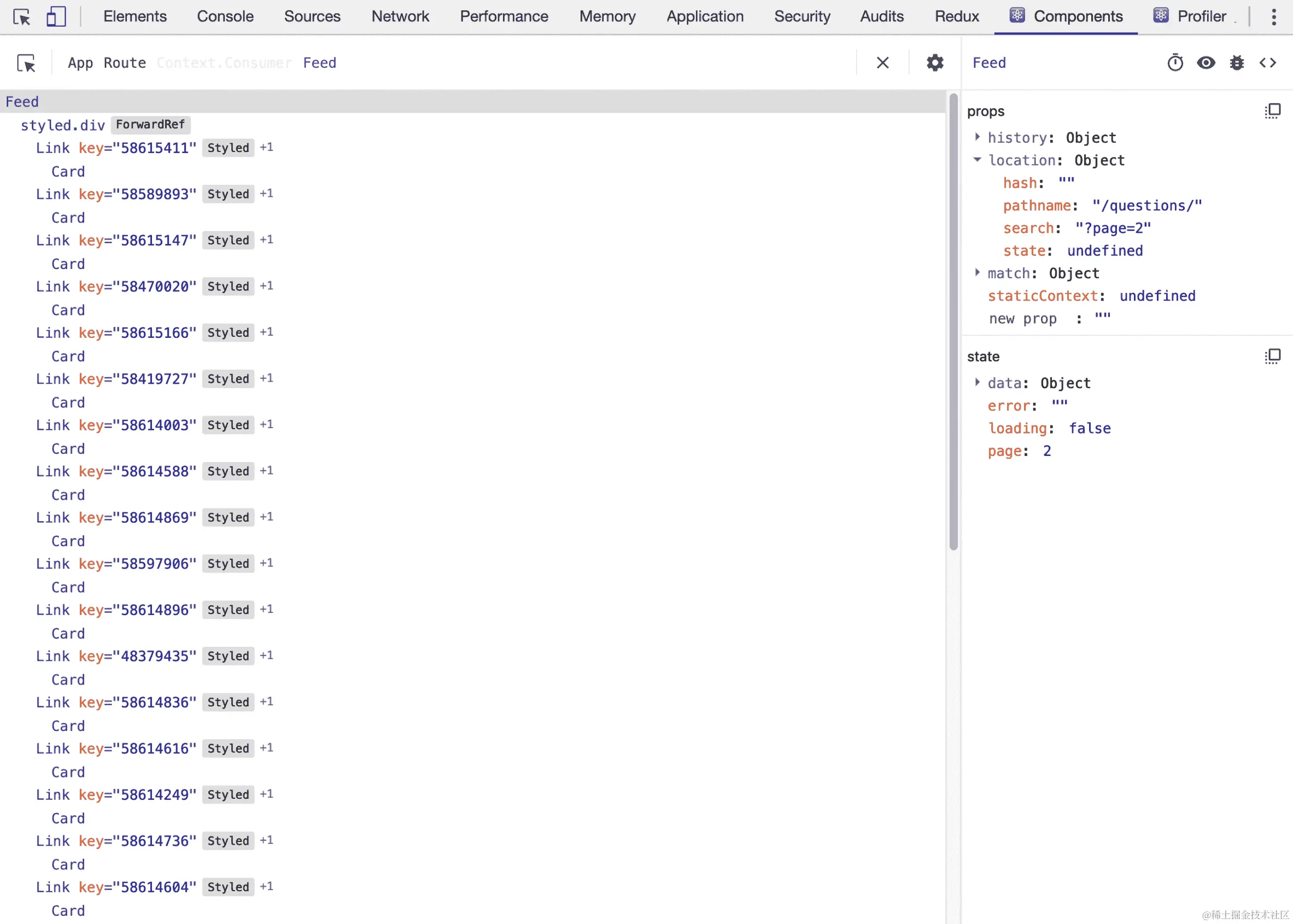Open component view settings gear

click(x=935, y=63)
